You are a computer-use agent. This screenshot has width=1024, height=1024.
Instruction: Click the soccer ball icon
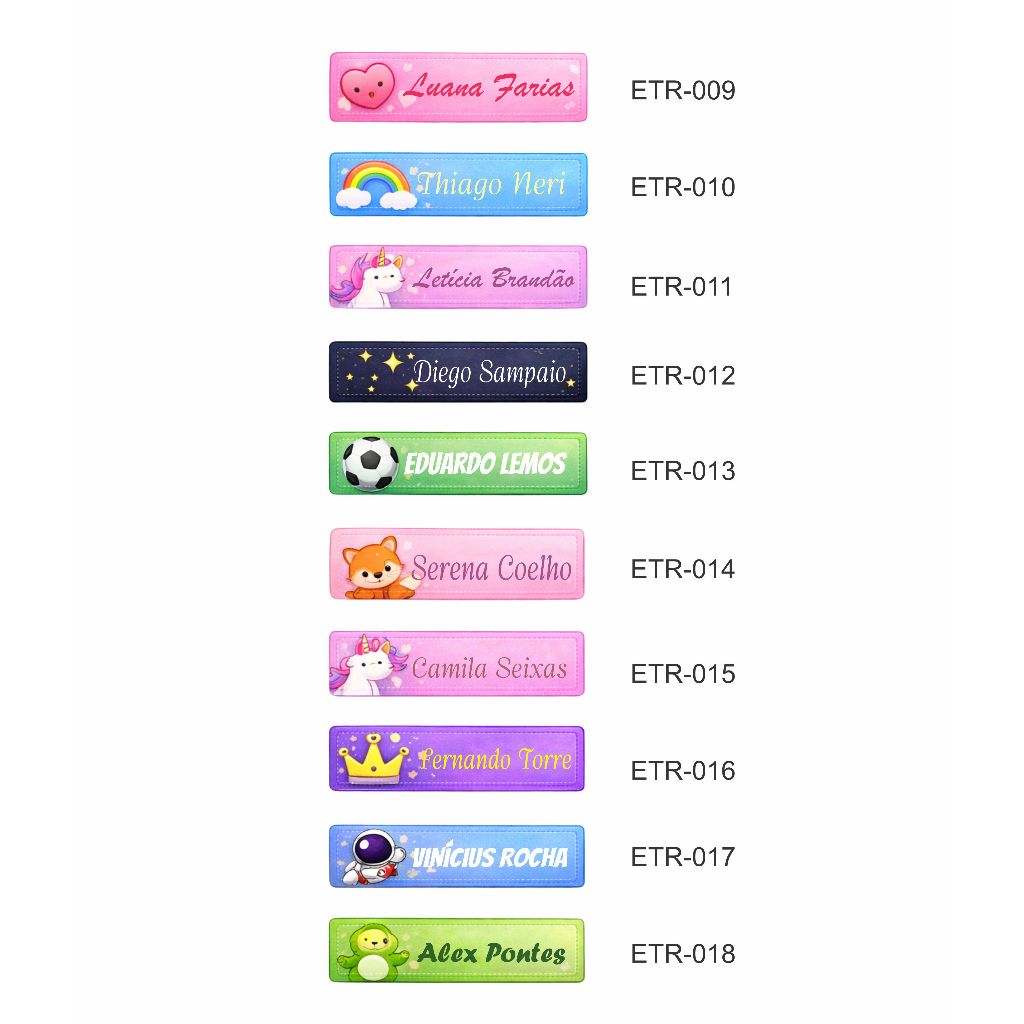coord(370,464)
